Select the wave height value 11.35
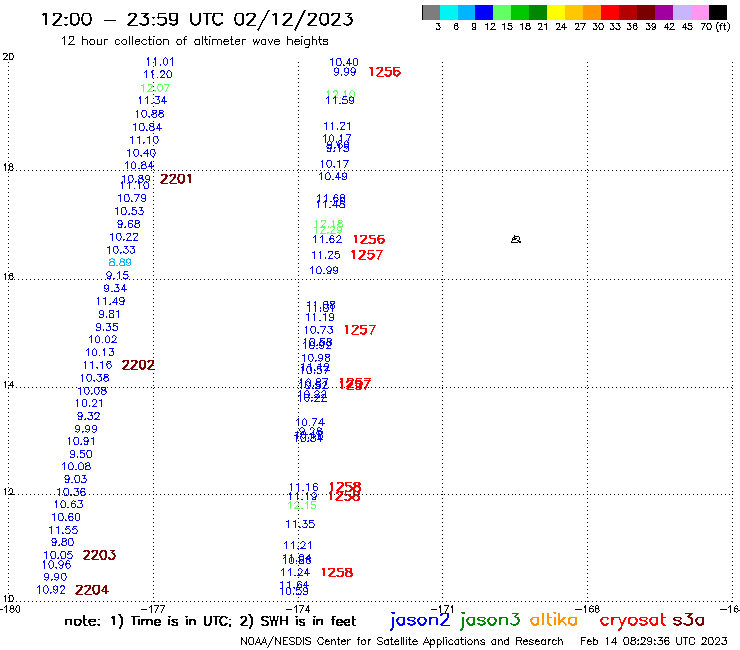740x650 pixels. click(x=300, y=524)
